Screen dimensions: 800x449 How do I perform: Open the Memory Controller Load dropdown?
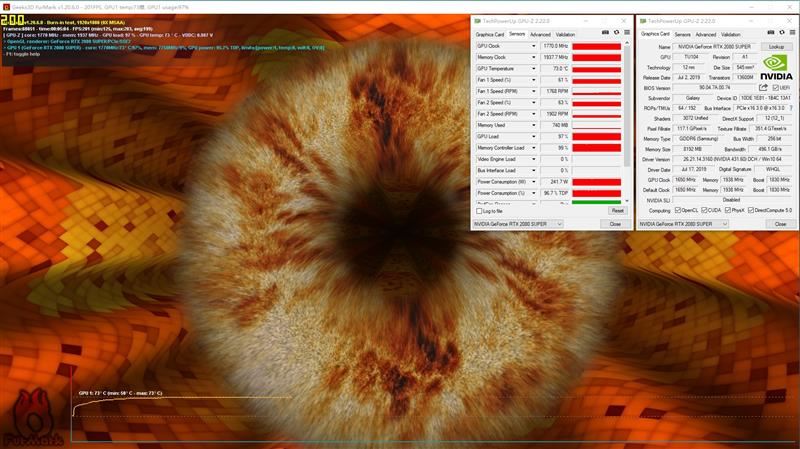click(534, 148)
